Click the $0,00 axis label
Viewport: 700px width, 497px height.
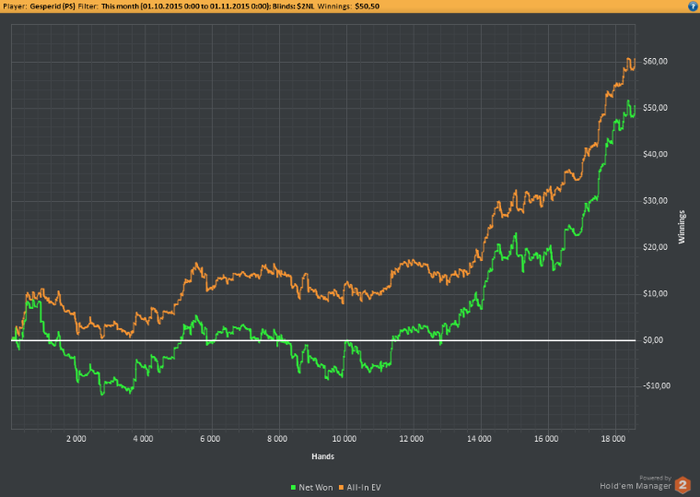click(653, 340)
